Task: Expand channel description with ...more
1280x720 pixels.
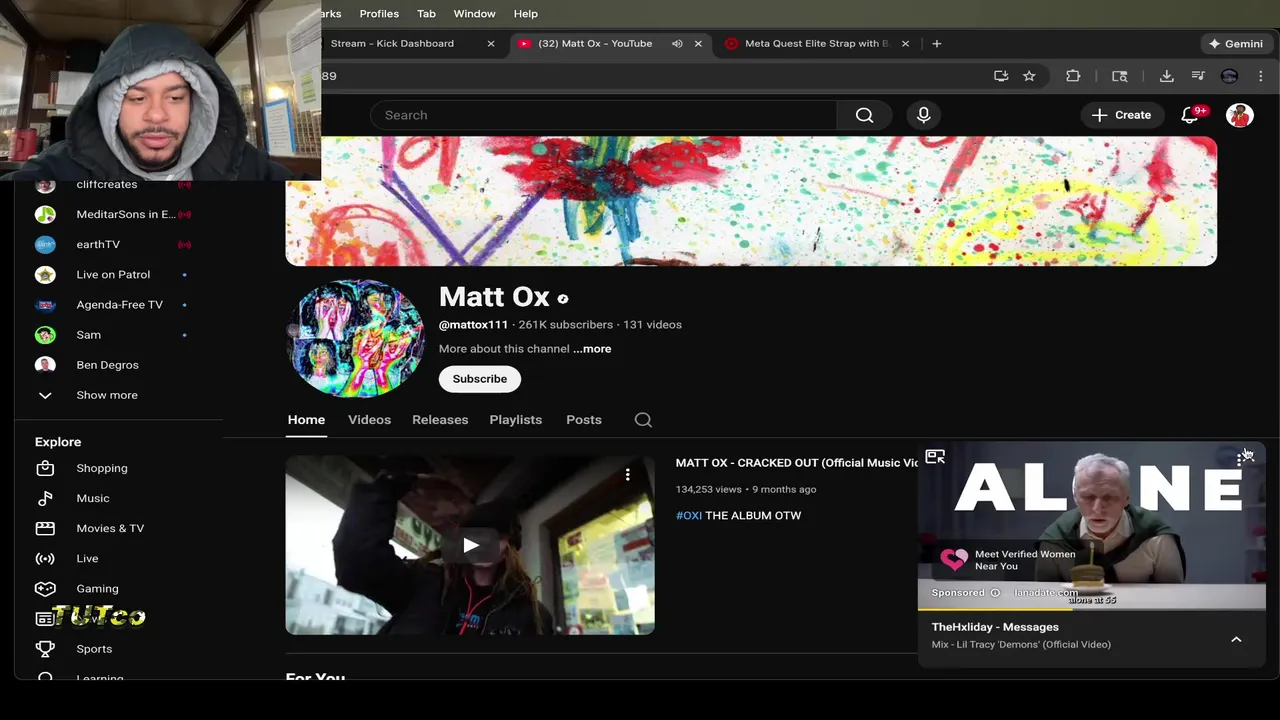Action: click(592, 349)
